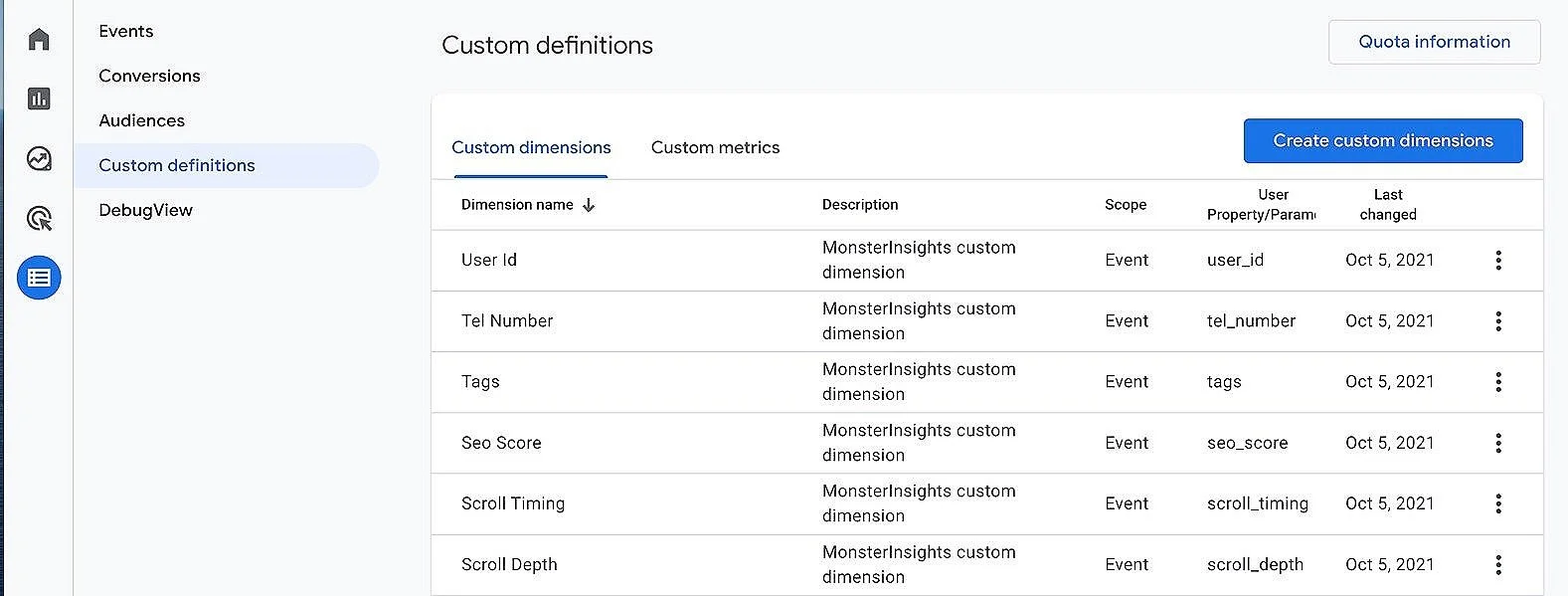Screen dimensions: 1568x596
Task: Open more options for Tags row
Action: pos(1497,382)
